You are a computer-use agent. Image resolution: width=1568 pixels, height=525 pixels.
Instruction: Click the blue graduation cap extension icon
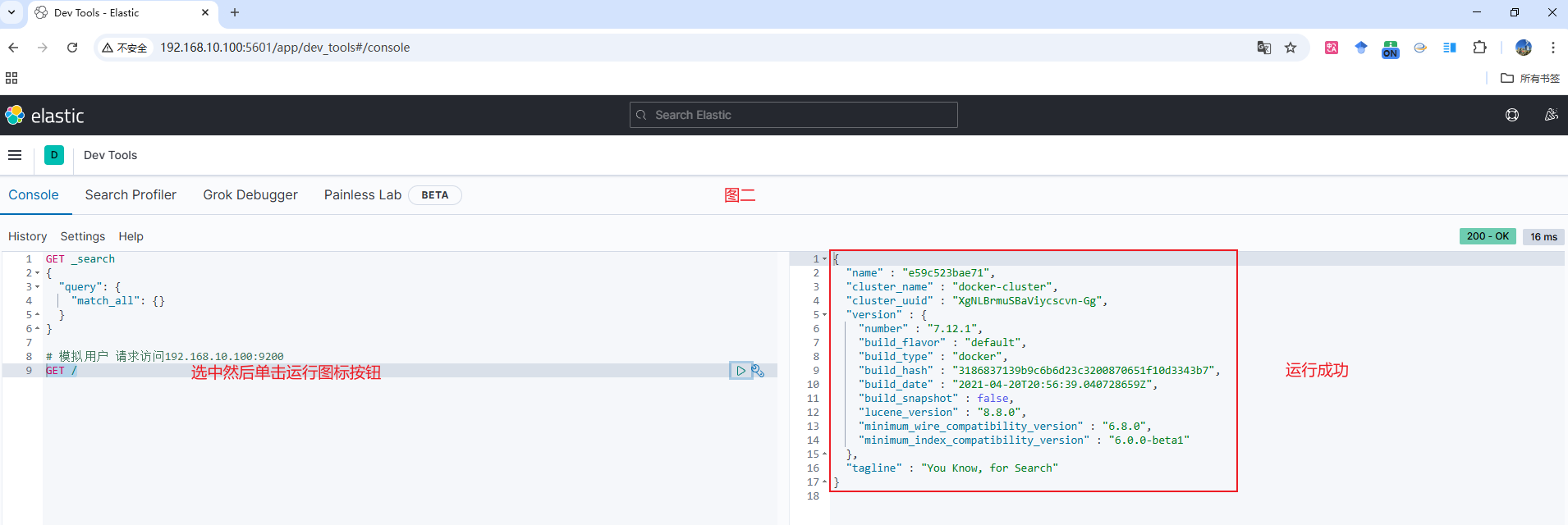(x=1360, y=48)
